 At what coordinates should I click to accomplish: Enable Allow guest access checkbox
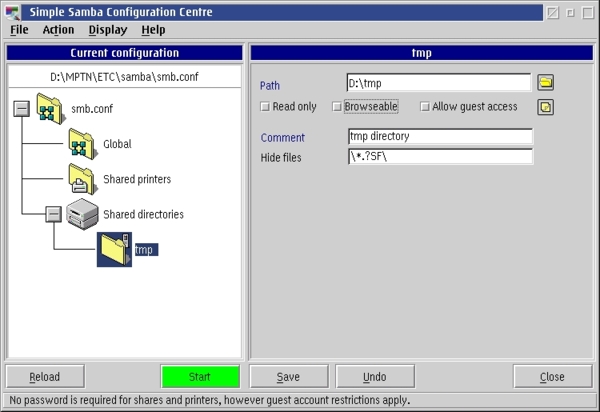coord(425,107)
